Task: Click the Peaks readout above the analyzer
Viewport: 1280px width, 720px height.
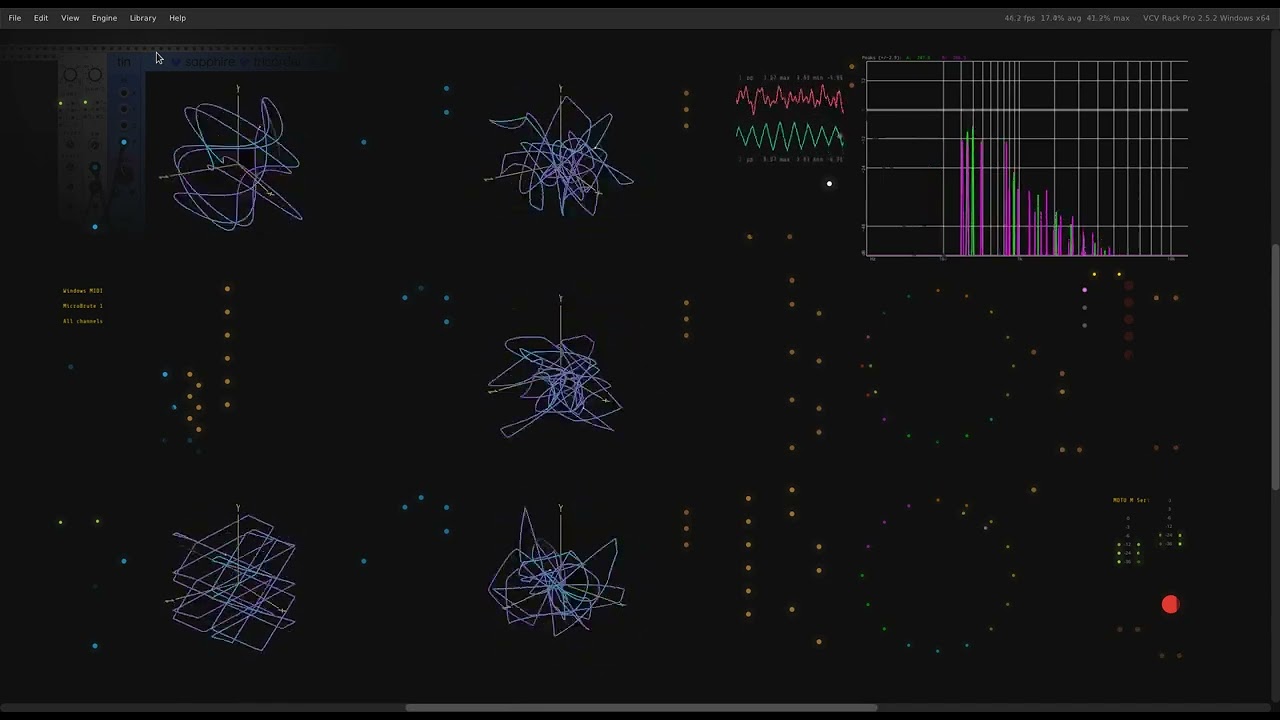Action: pyautogui.click(x=915, y=58)
